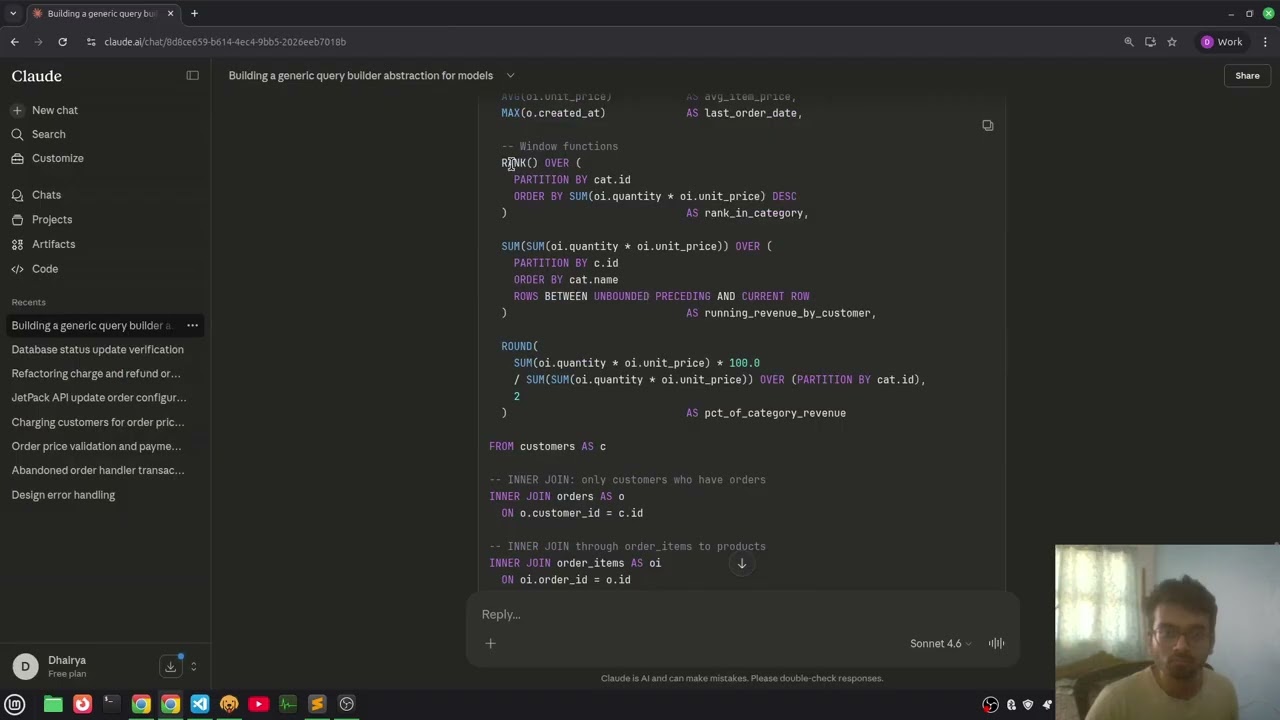Screen dimensions: 1280x720
Task: Open Sonnet 4.6 model selector
Action: (941, 644)
